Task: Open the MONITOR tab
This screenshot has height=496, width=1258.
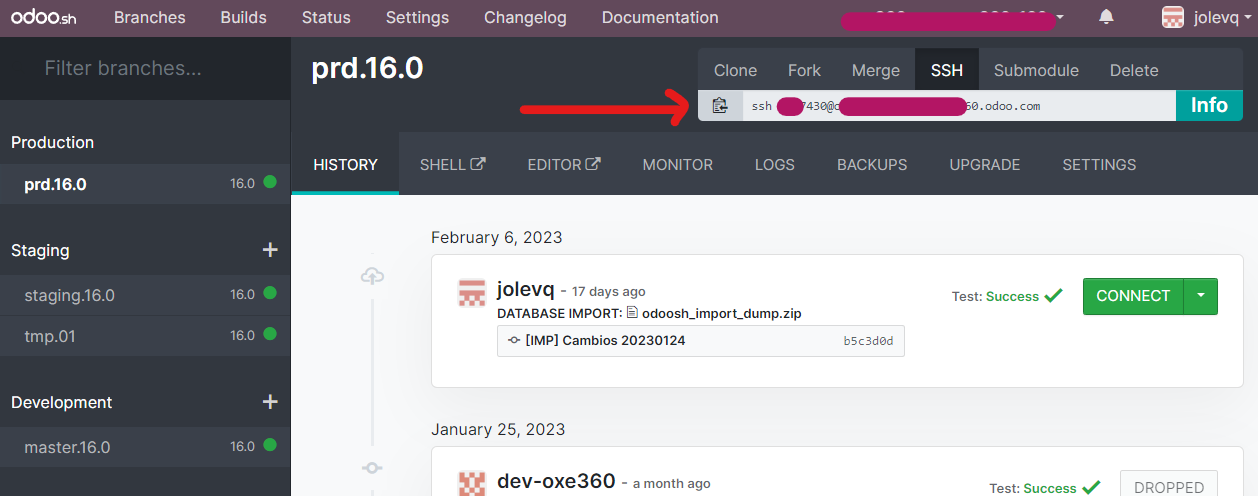Action: click(678, 164)
